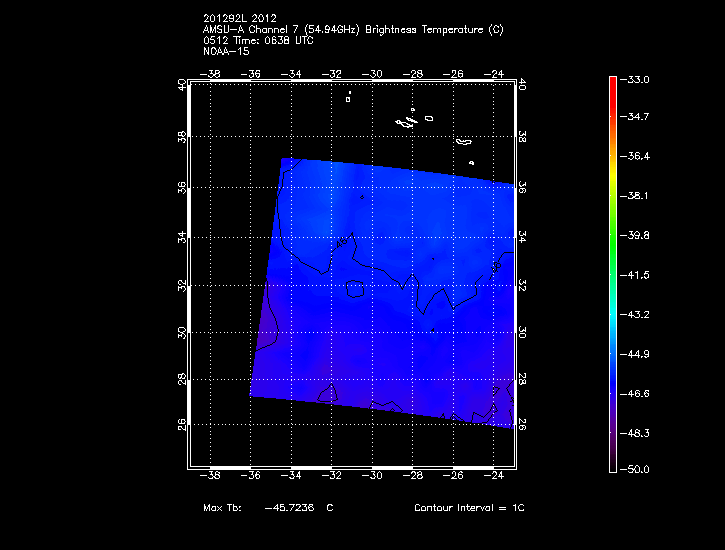Viewport: 725px width, 550px height.
Task: Click the vertical temperature color bar
Action: [613, 273]
